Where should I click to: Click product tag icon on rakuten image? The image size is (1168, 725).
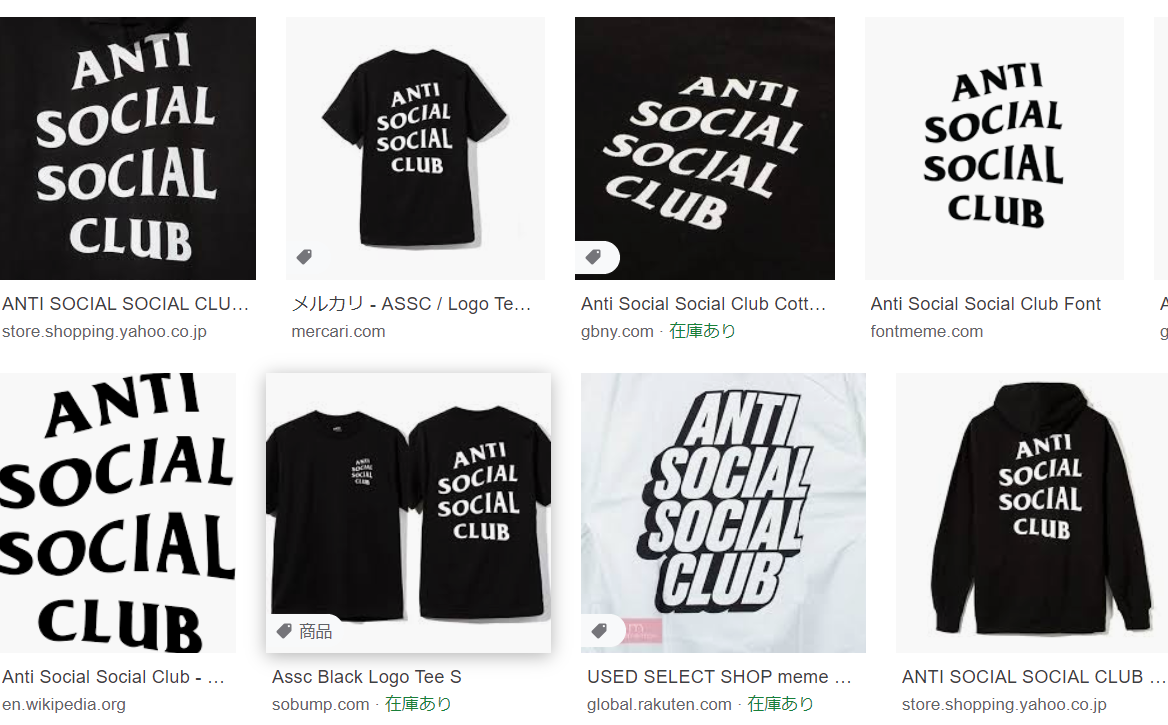[x=600, y=632]
